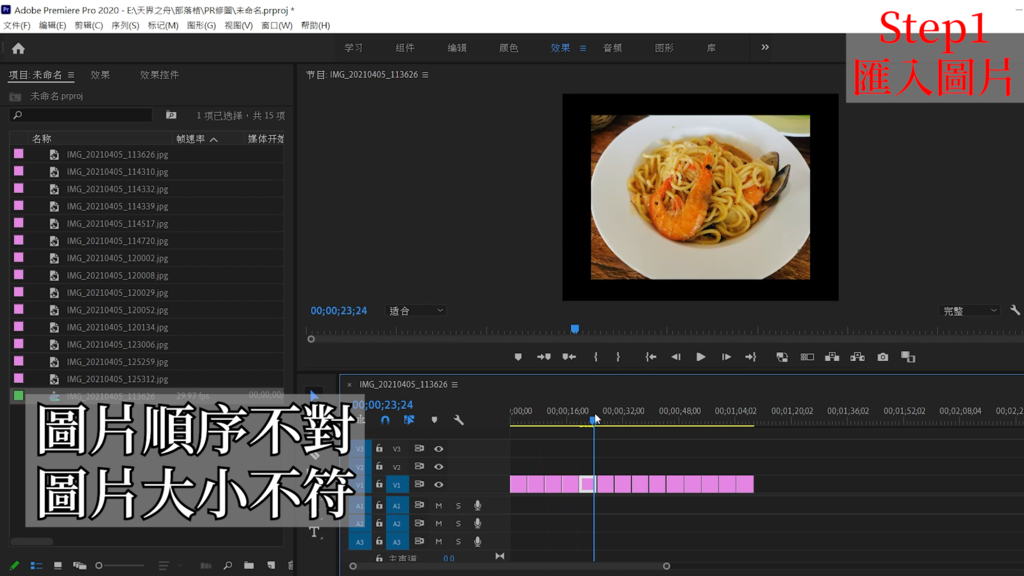The height and width of the screenshot is (576, 1024).
Task: Sort by frame rate column arrow
Action: point(214,139)
